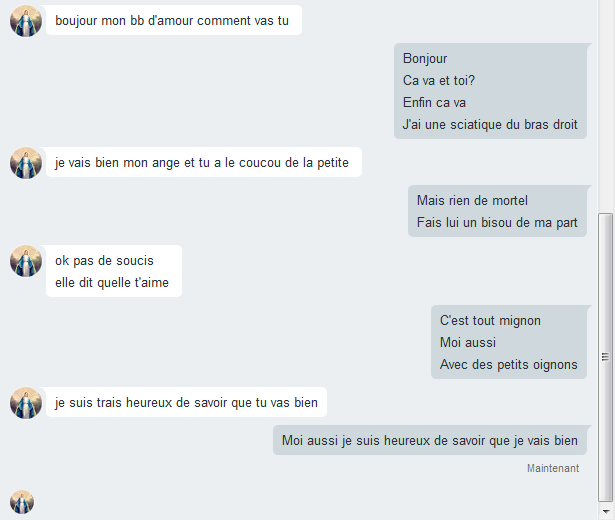
Task: Click the small avatar at the bottom left
Action: point(22,502)
